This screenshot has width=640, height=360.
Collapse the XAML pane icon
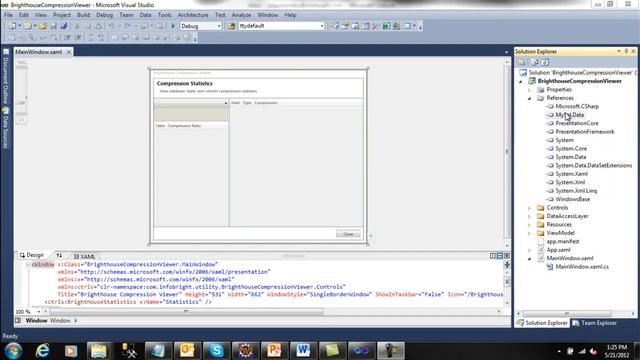point(507,256)
